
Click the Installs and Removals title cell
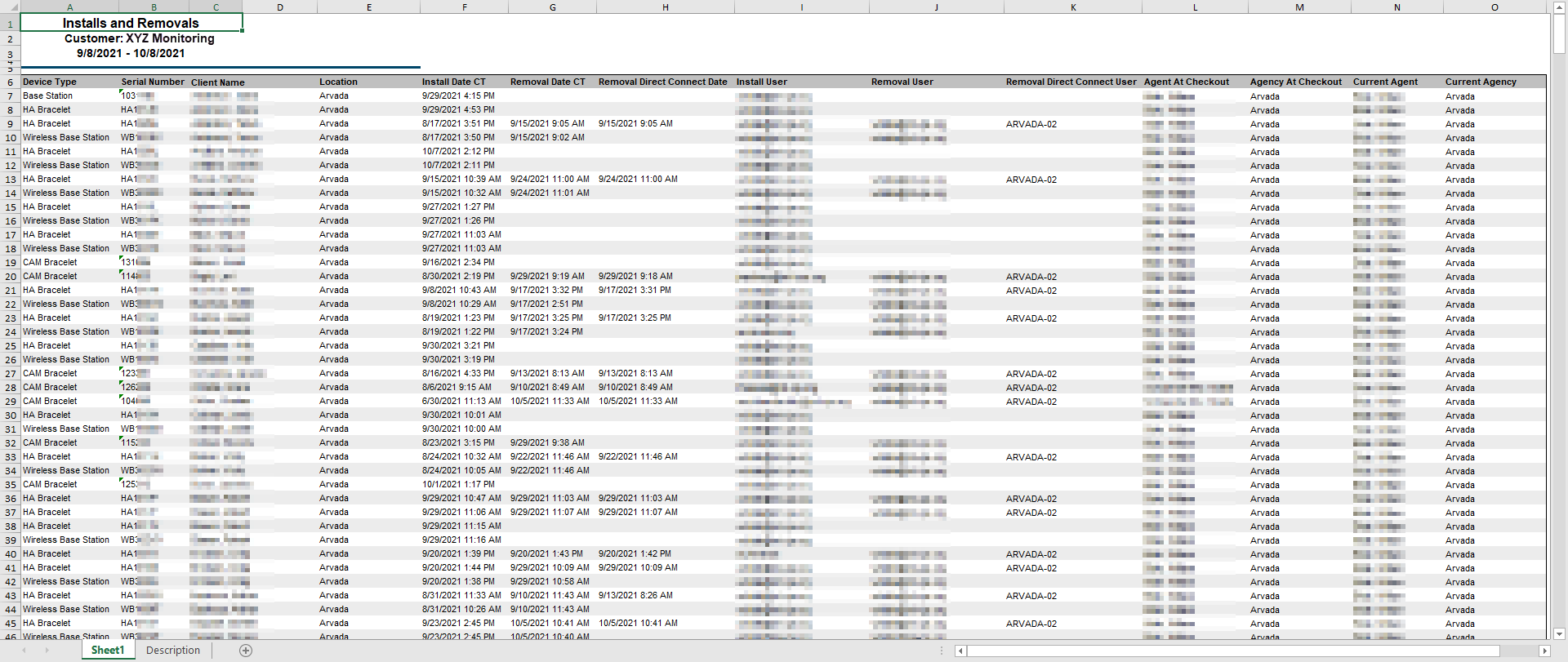coord(131,23)
